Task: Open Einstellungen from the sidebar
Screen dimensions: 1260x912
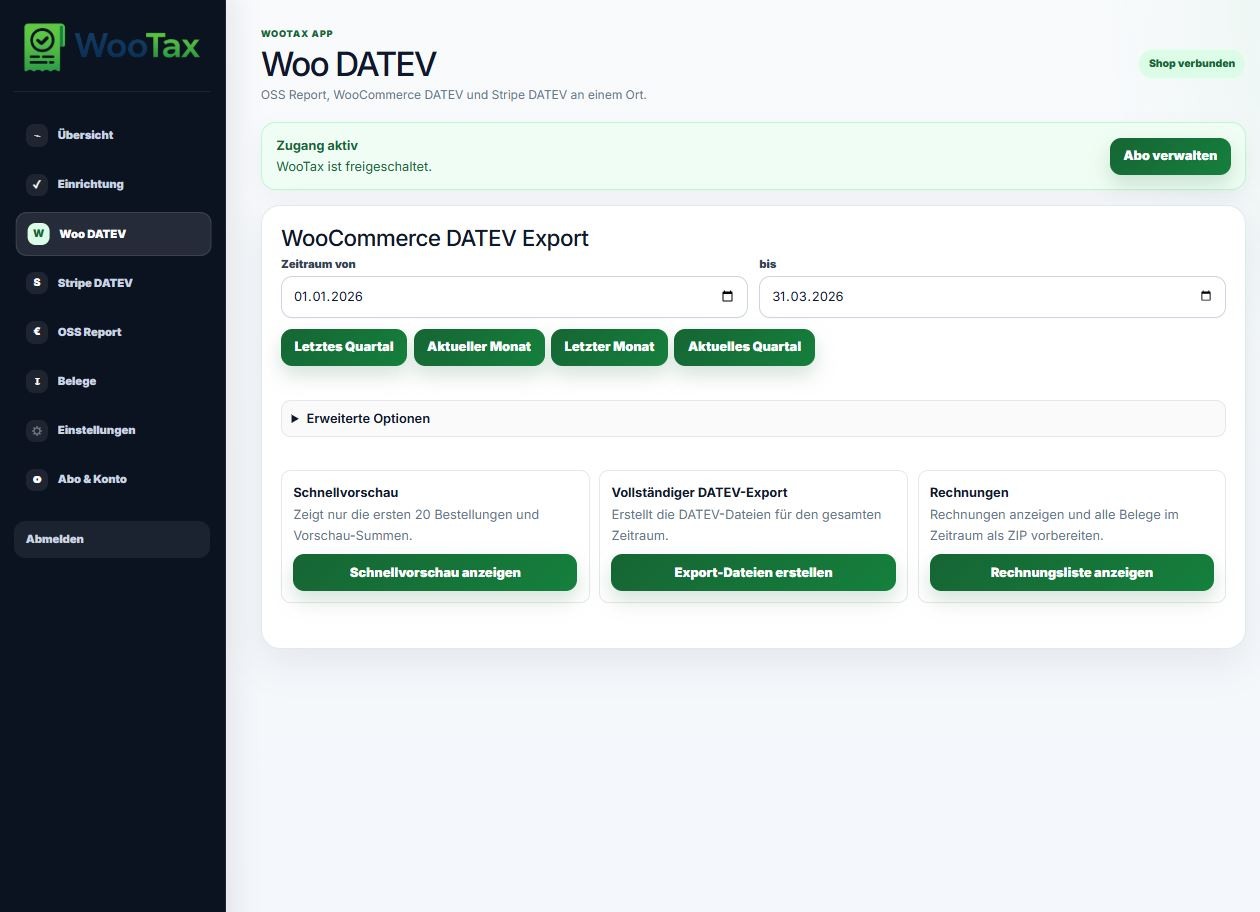Action: tap(112, 430)
